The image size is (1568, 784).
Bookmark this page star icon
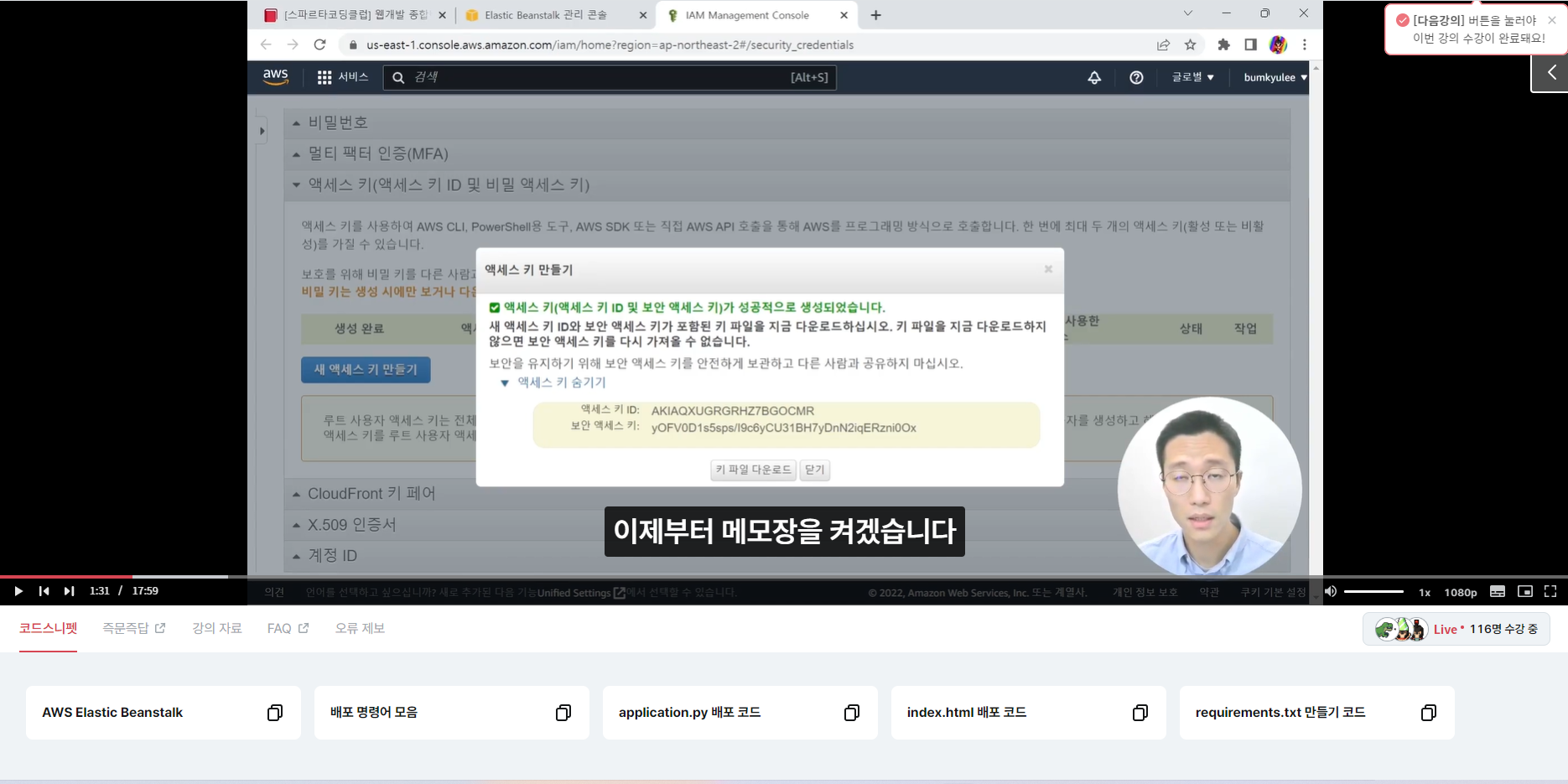point(1190,45)
